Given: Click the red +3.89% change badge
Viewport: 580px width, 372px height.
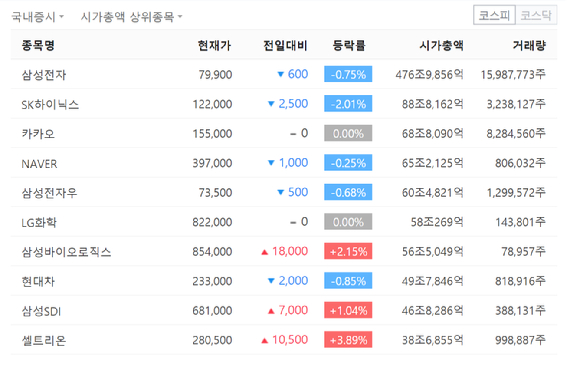Looking at the screenshot, I should (x=348, y=340).
